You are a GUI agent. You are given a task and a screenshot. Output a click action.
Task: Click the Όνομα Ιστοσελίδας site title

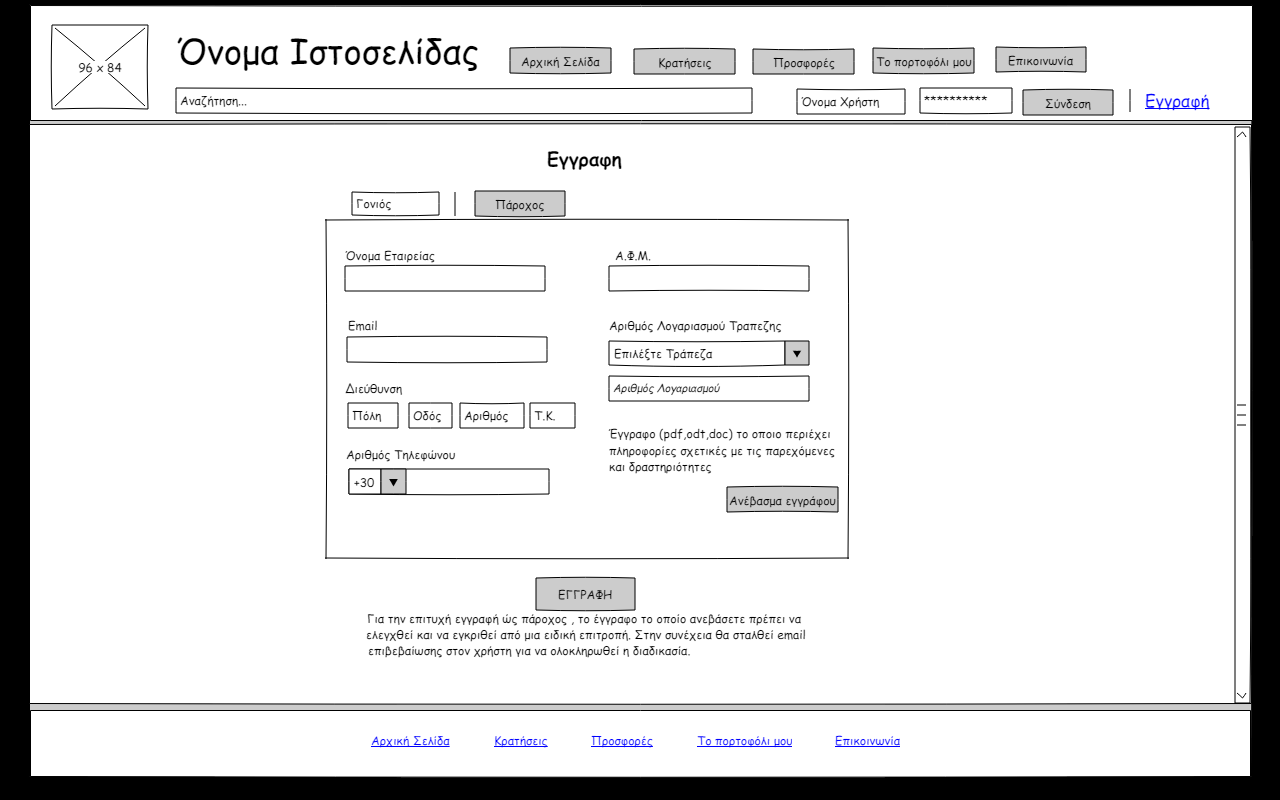click(328, 53)
